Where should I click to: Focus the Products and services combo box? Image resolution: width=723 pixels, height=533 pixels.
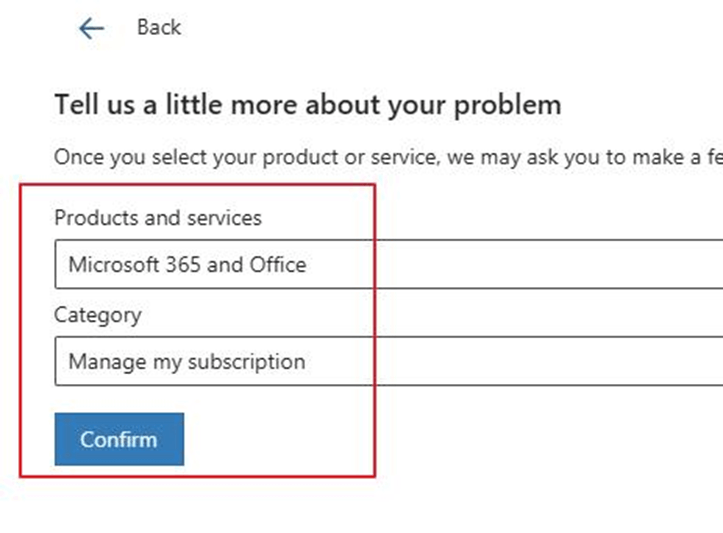pyautogui.click(x=389, y=264)
